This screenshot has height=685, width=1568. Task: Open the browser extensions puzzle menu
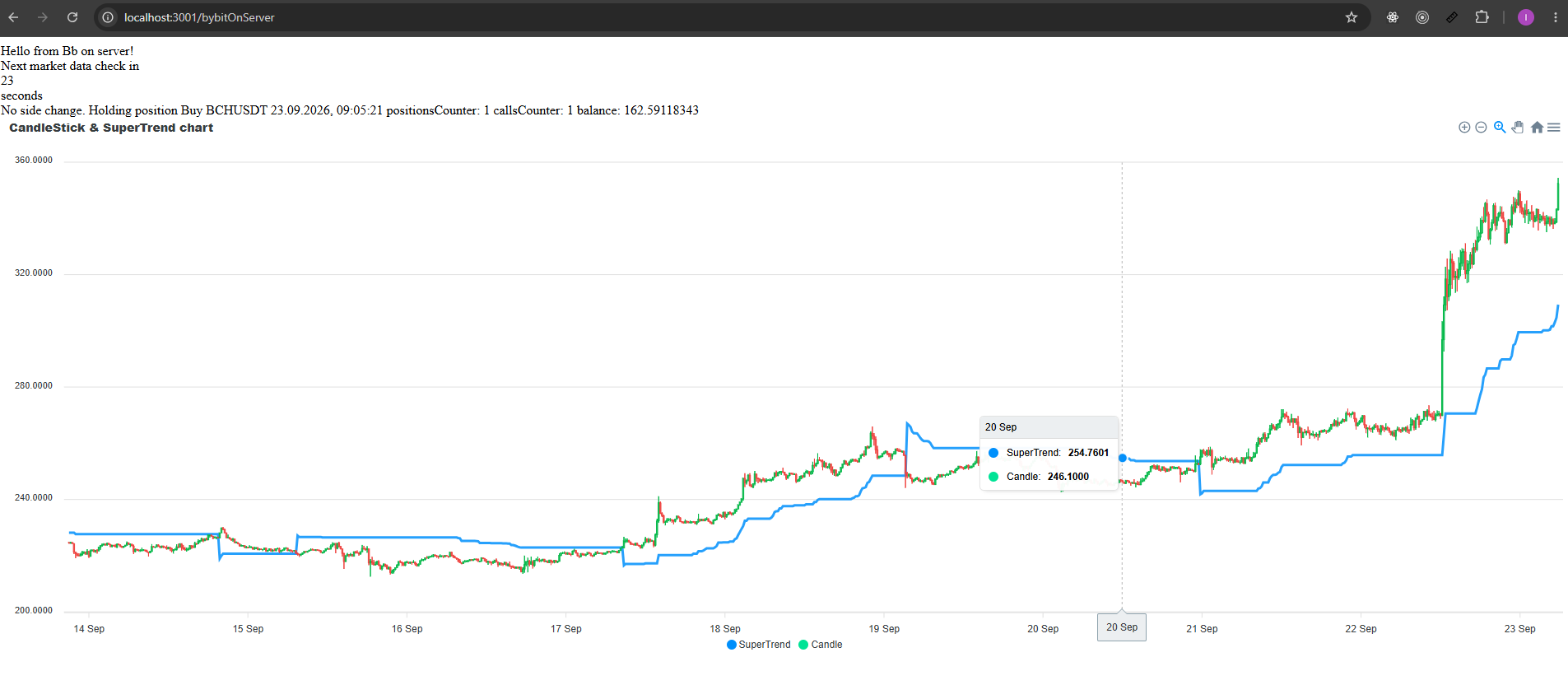click(1482, 17)
